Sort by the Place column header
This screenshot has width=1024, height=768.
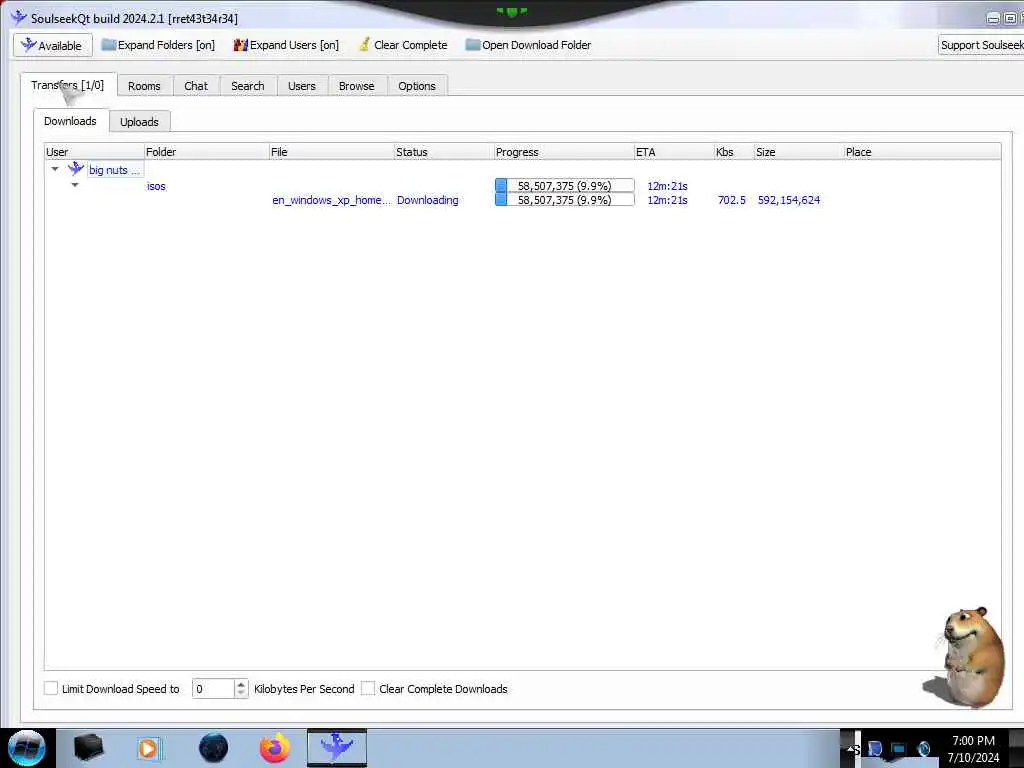coord(922,152)
